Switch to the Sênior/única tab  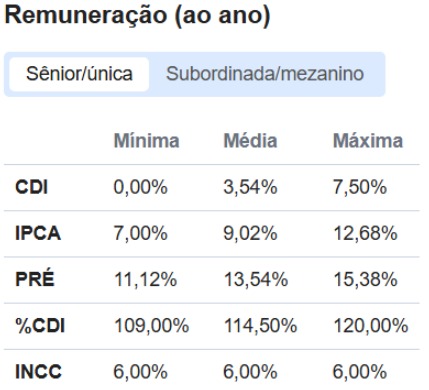coord(79,74)
